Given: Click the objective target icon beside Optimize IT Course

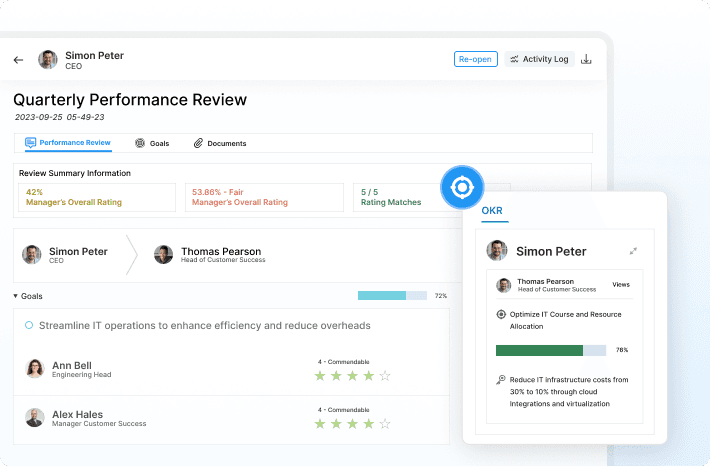Looking at the screenshot, I should coord(501,314).
